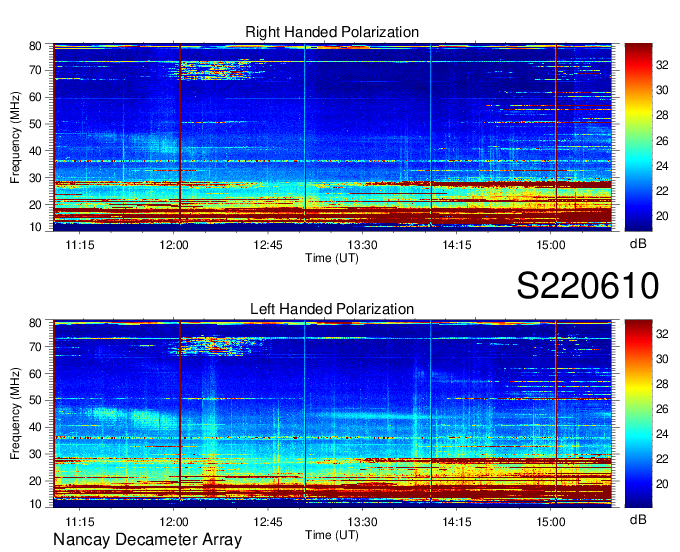This screenshot has height=552, width=680.
Task: Click the "12:45" time tick of Left Handed plot
Action: pos(268,522)
